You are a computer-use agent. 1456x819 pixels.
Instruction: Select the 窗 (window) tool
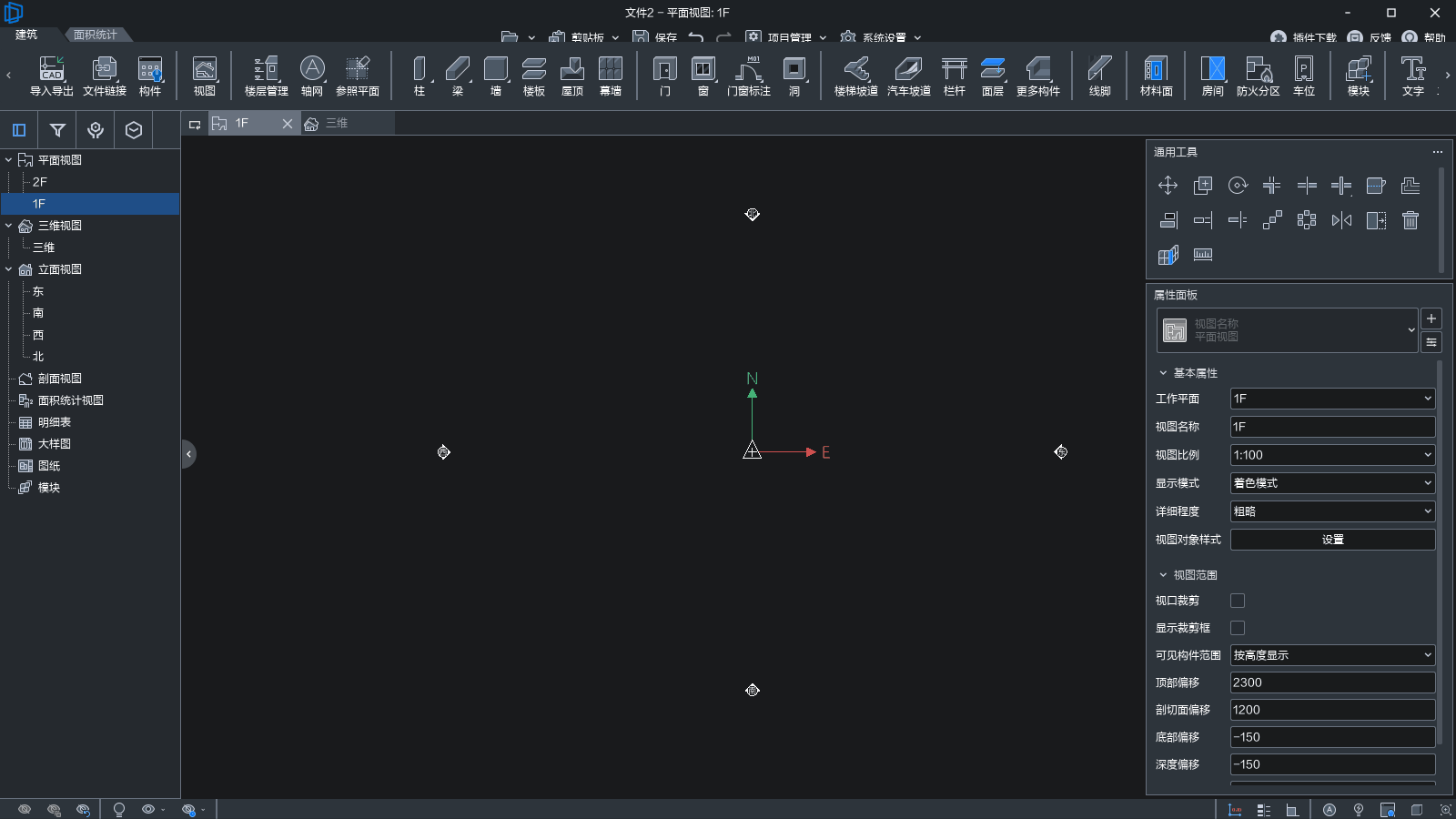point(703,76)
